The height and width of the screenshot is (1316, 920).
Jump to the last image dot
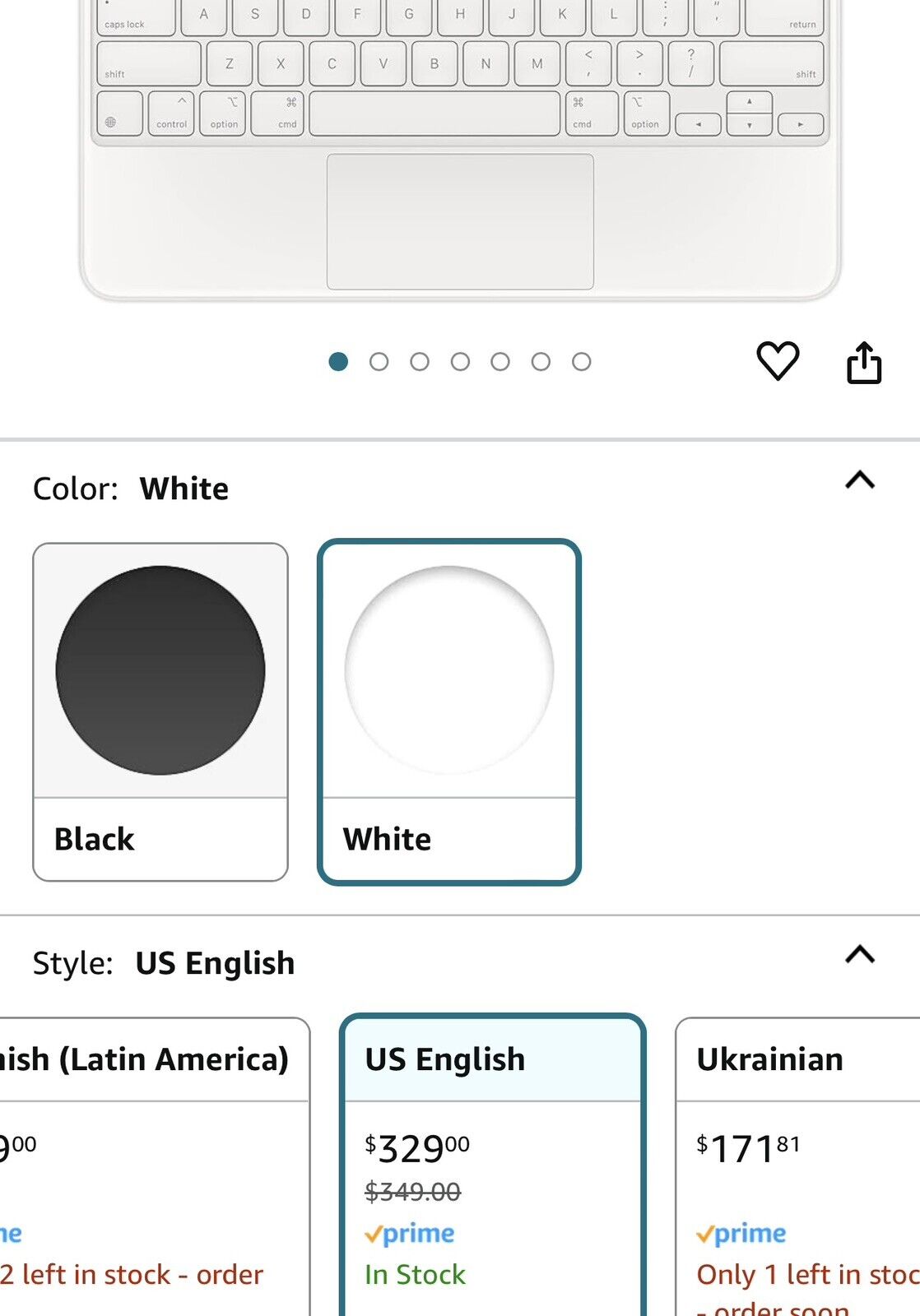pos(582,362)
